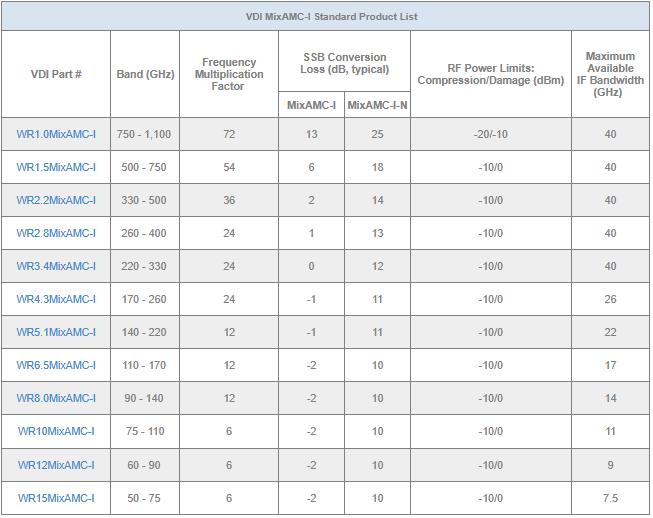This screenshot has width=653, height=518.
Task: Open the WR15MixAMC-I product link
Action: 56,497
